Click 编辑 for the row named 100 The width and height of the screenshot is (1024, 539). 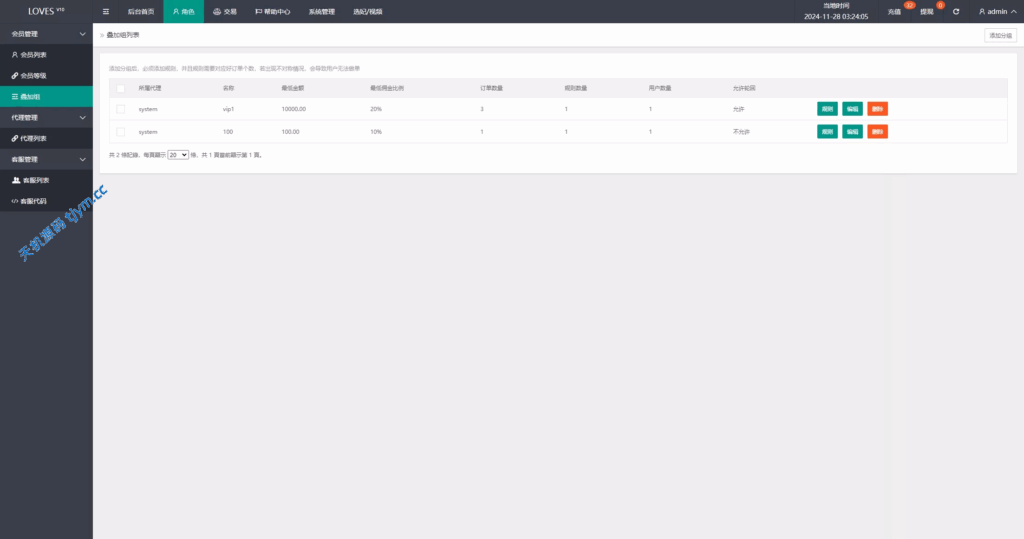[x=852, y=131]
